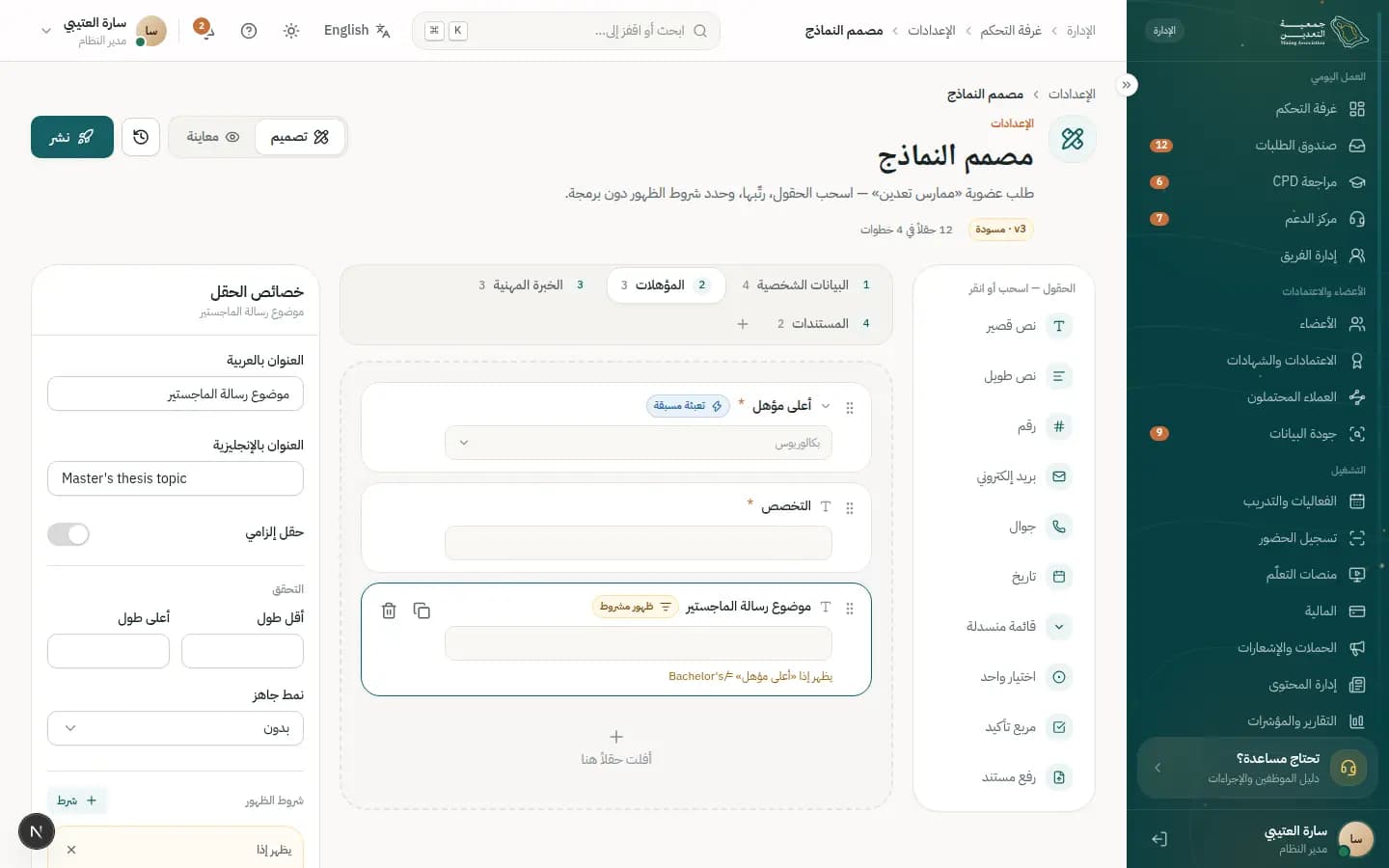
Task: Toggle light theme sun icon
Action: tap(291, 31)
